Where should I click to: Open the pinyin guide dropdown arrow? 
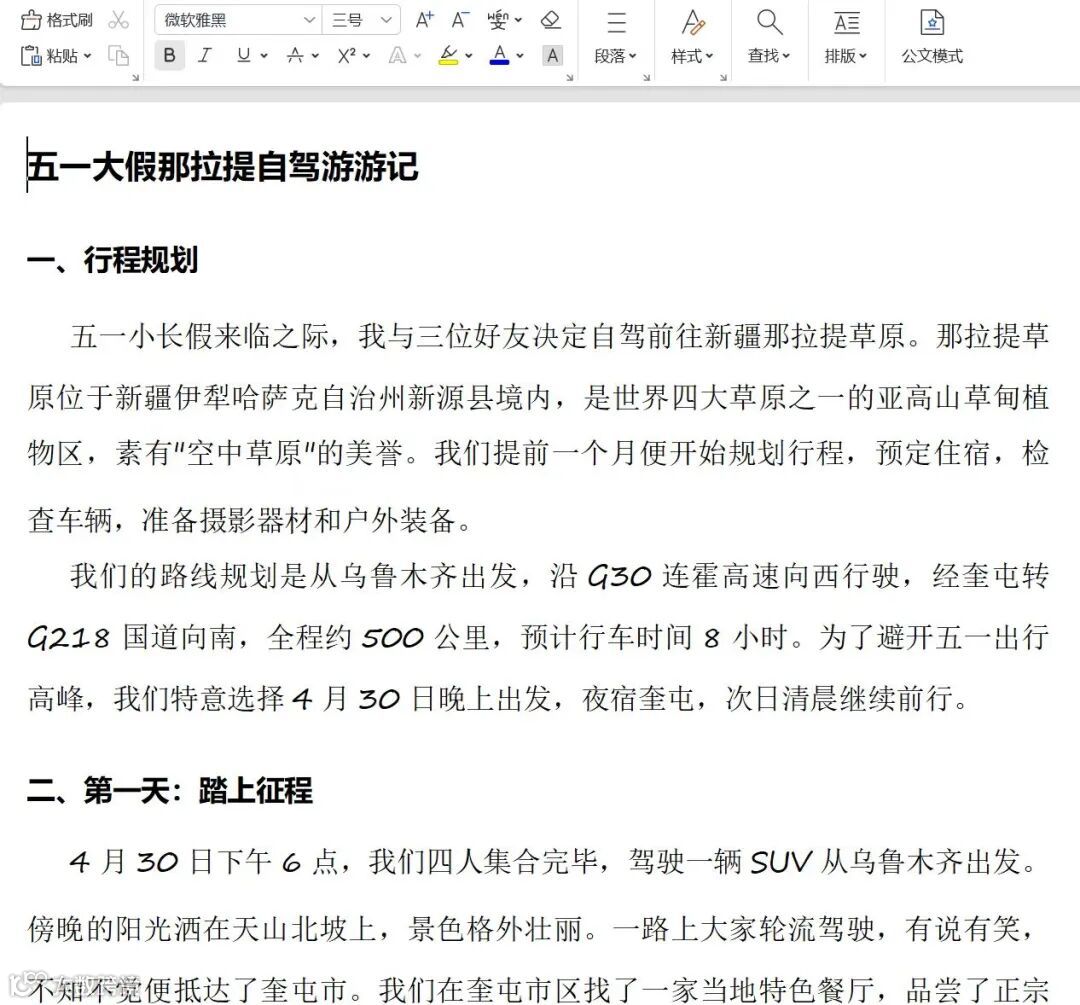(x=518, y=21)
